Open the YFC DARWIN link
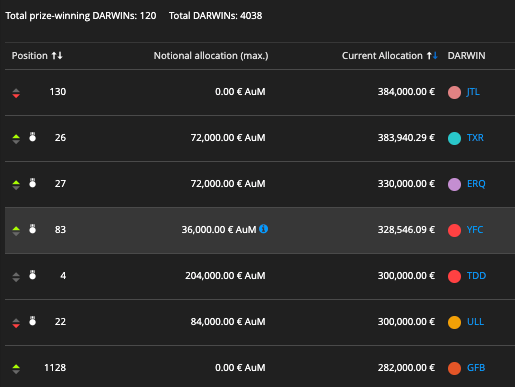The height and width of the screenshot is (387, 515). 475,230
